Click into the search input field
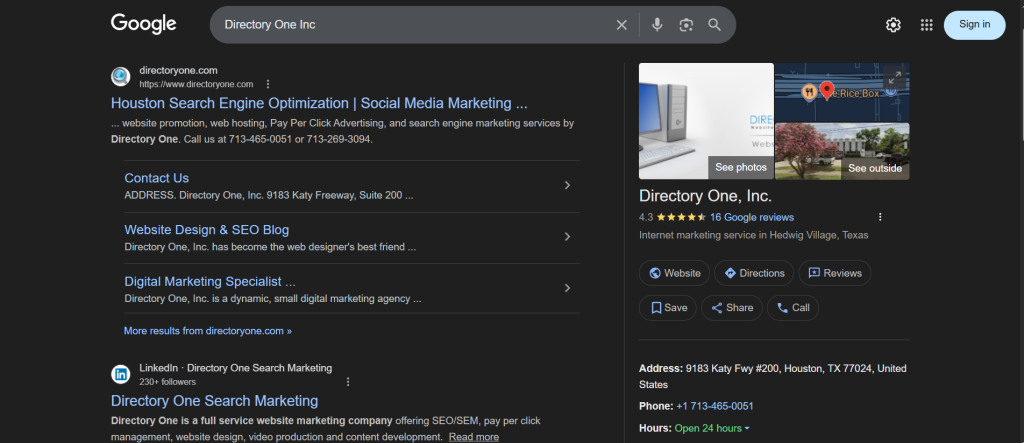The height and width of the screenshot is (443, 1024). (410, 25)
